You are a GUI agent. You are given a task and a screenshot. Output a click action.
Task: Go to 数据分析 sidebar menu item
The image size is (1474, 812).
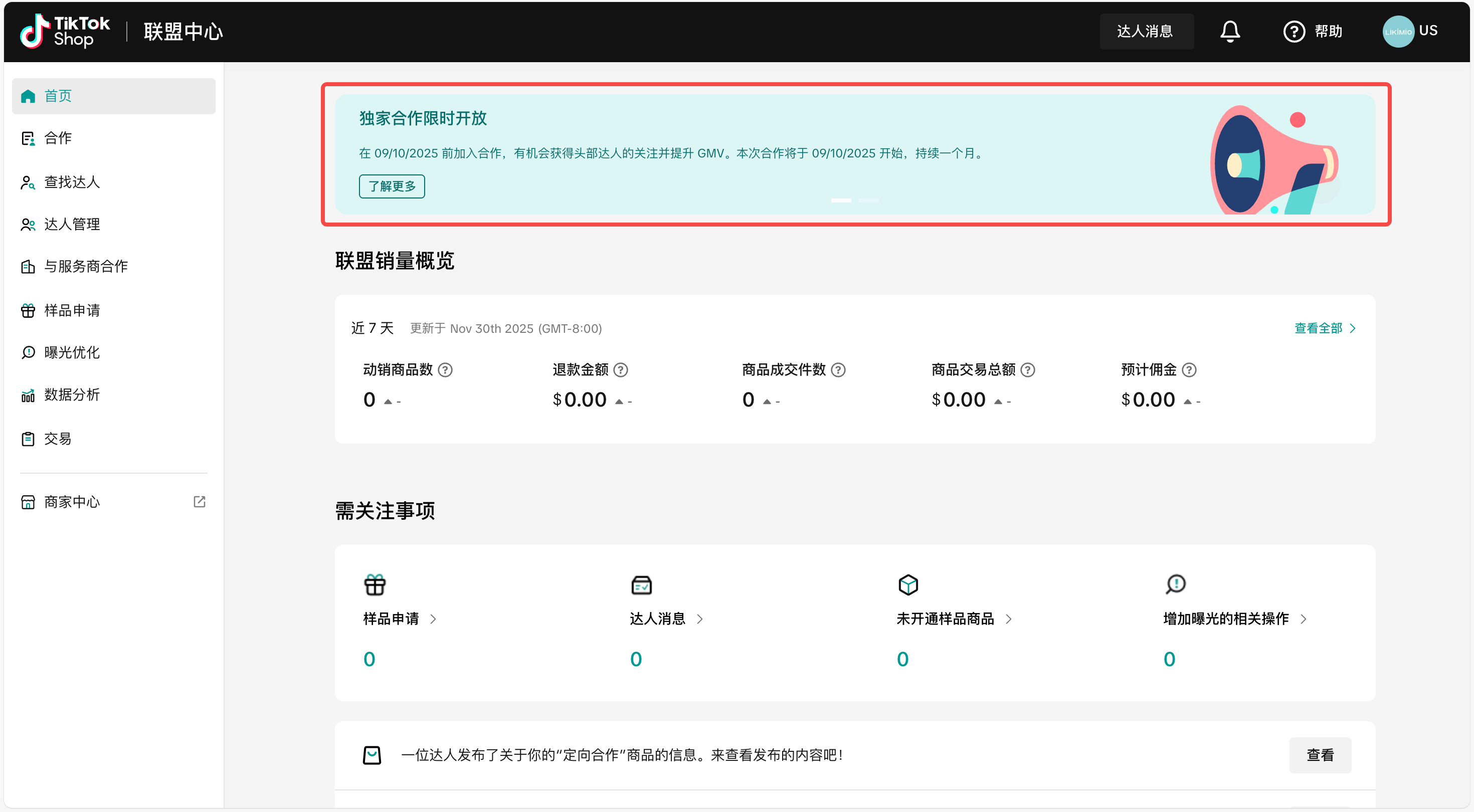pos(72,395)
